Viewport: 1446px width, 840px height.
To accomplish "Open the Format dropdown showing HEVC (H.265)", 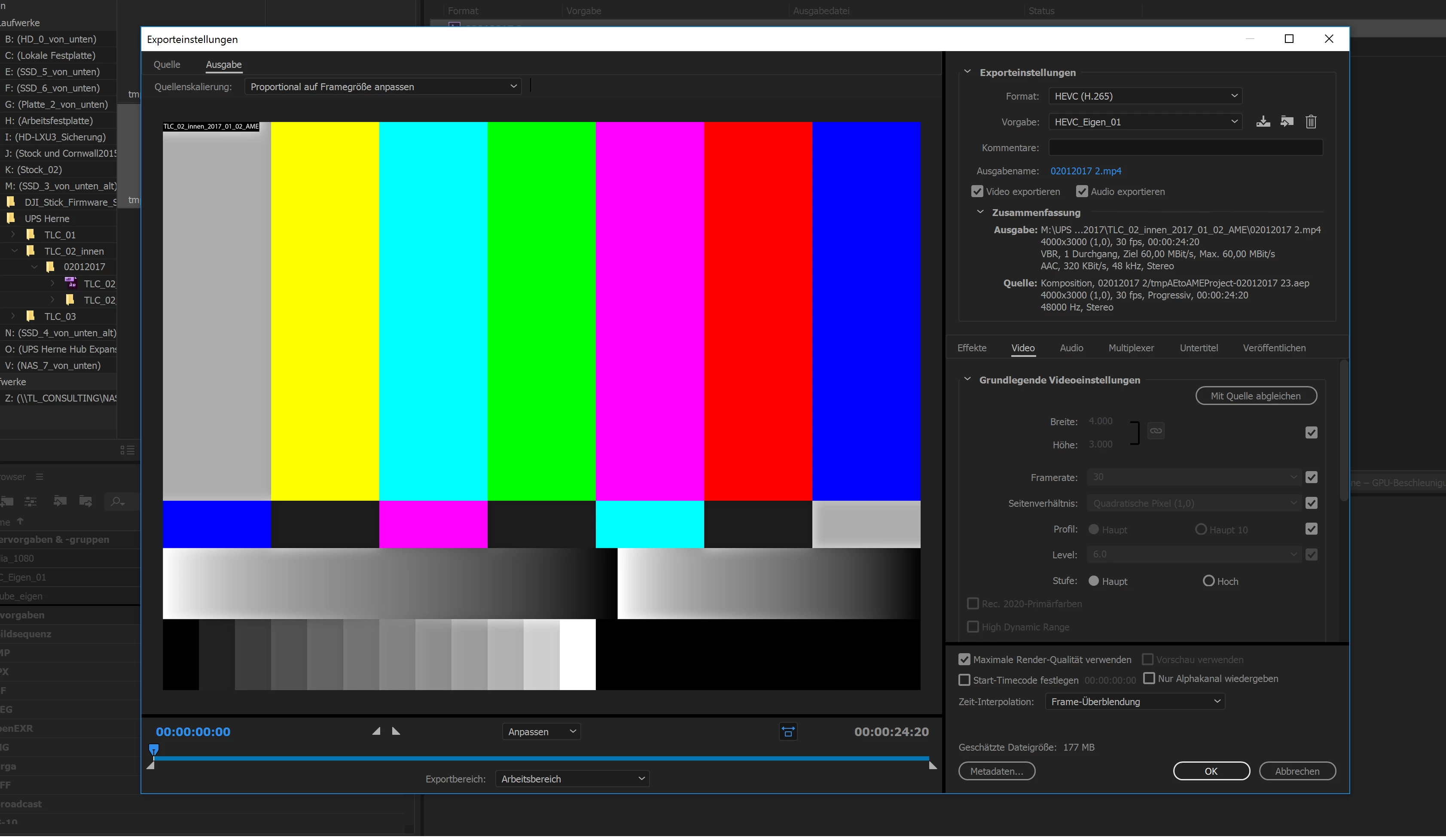I will tap(1145, 96).
